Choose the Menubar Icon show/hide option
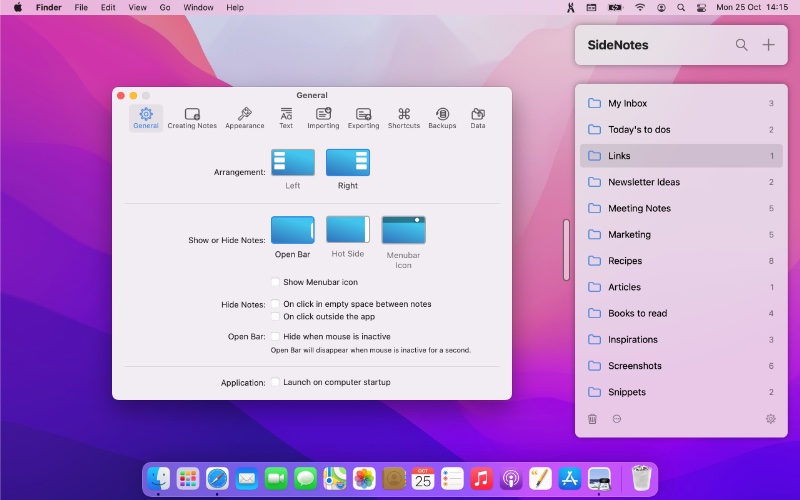 404,230
